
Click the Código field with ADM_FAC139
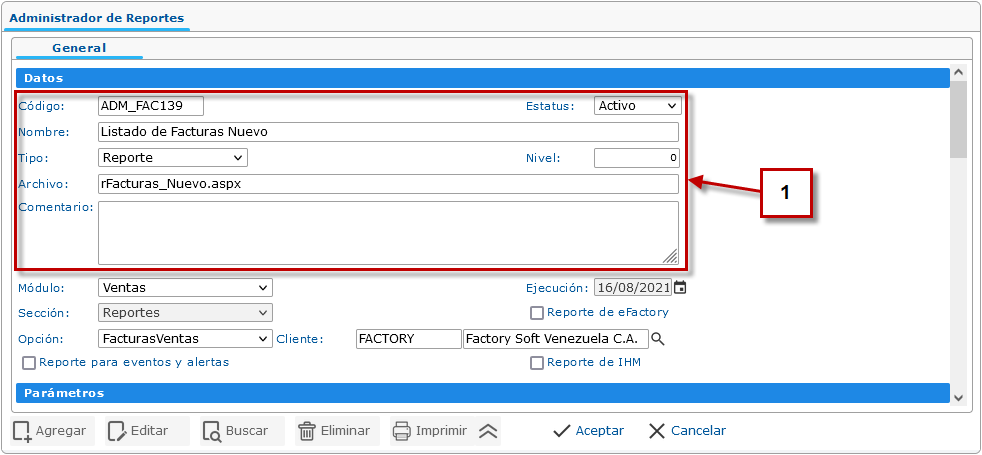(x=151, y=106)
